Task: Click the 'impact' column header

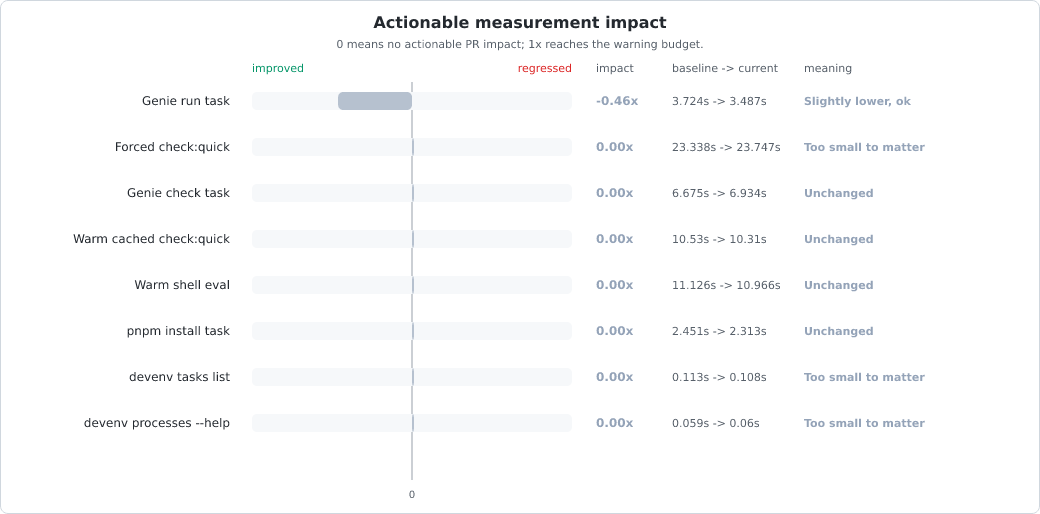Action: tap(615, 68)
